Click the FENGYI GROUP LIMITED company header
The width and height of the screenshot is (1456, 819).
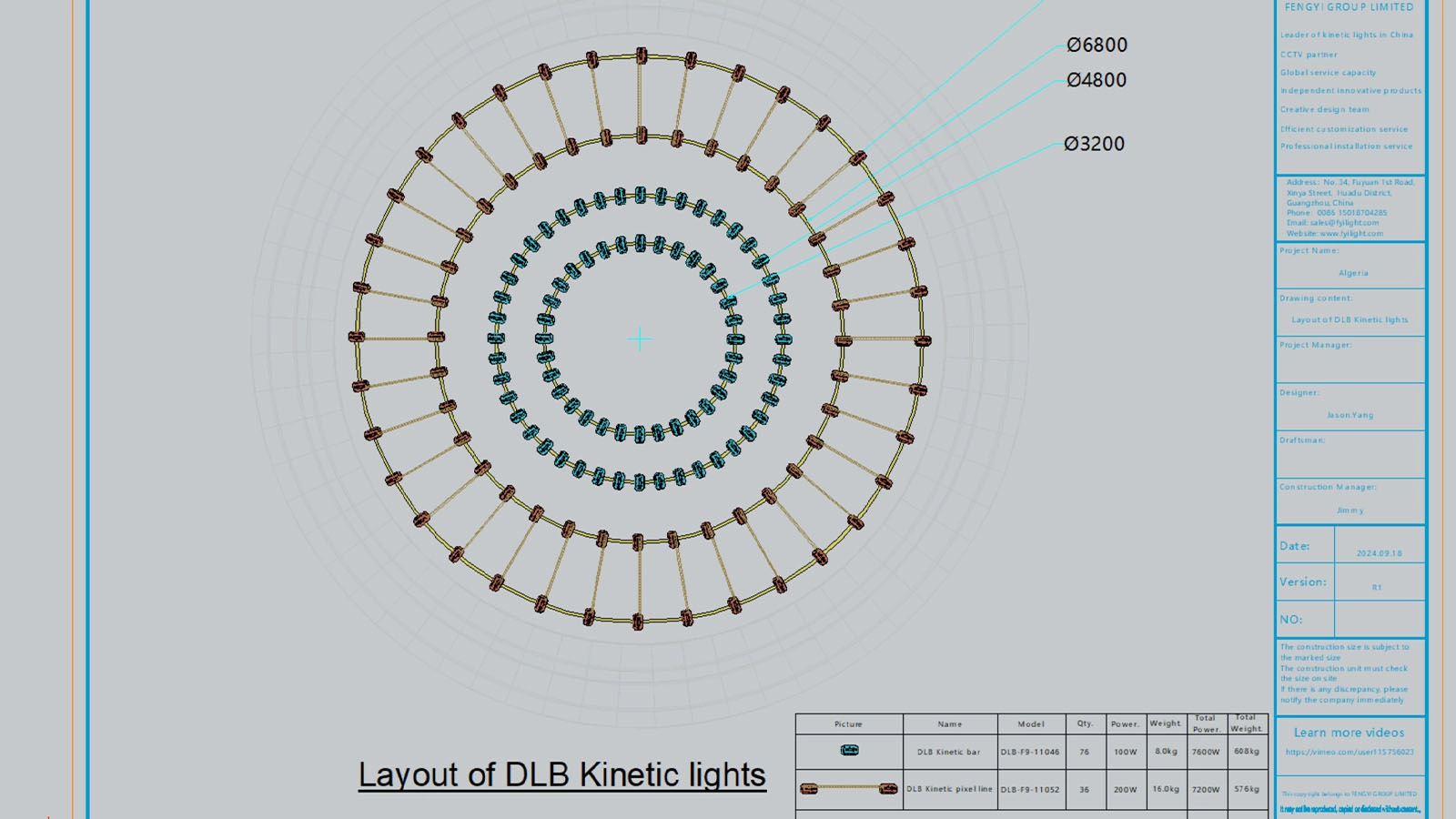pyautogui.click(x=1350, y=7)
